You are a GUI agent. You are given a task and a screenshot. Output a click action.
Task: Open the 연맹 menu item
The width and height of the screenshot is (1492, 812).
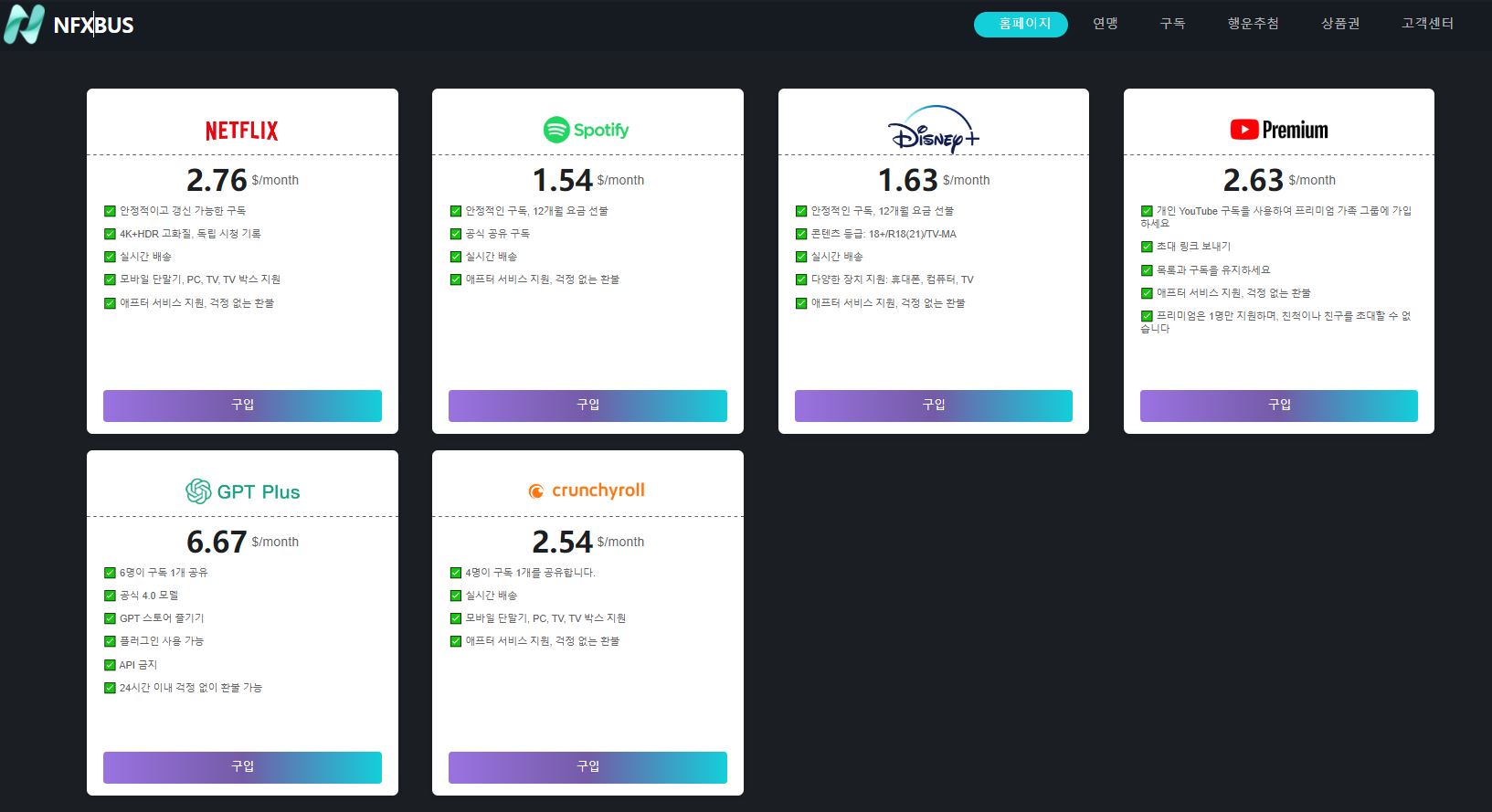click(x=1106, y=24)
